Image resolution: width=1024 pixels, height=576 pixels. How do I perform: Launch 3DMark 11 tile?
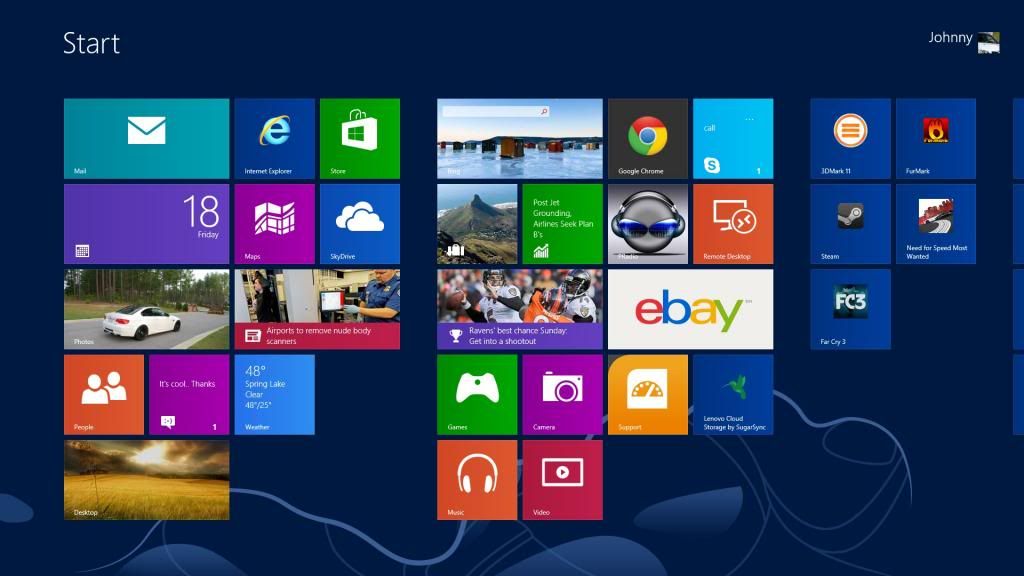tap(850, 138)
